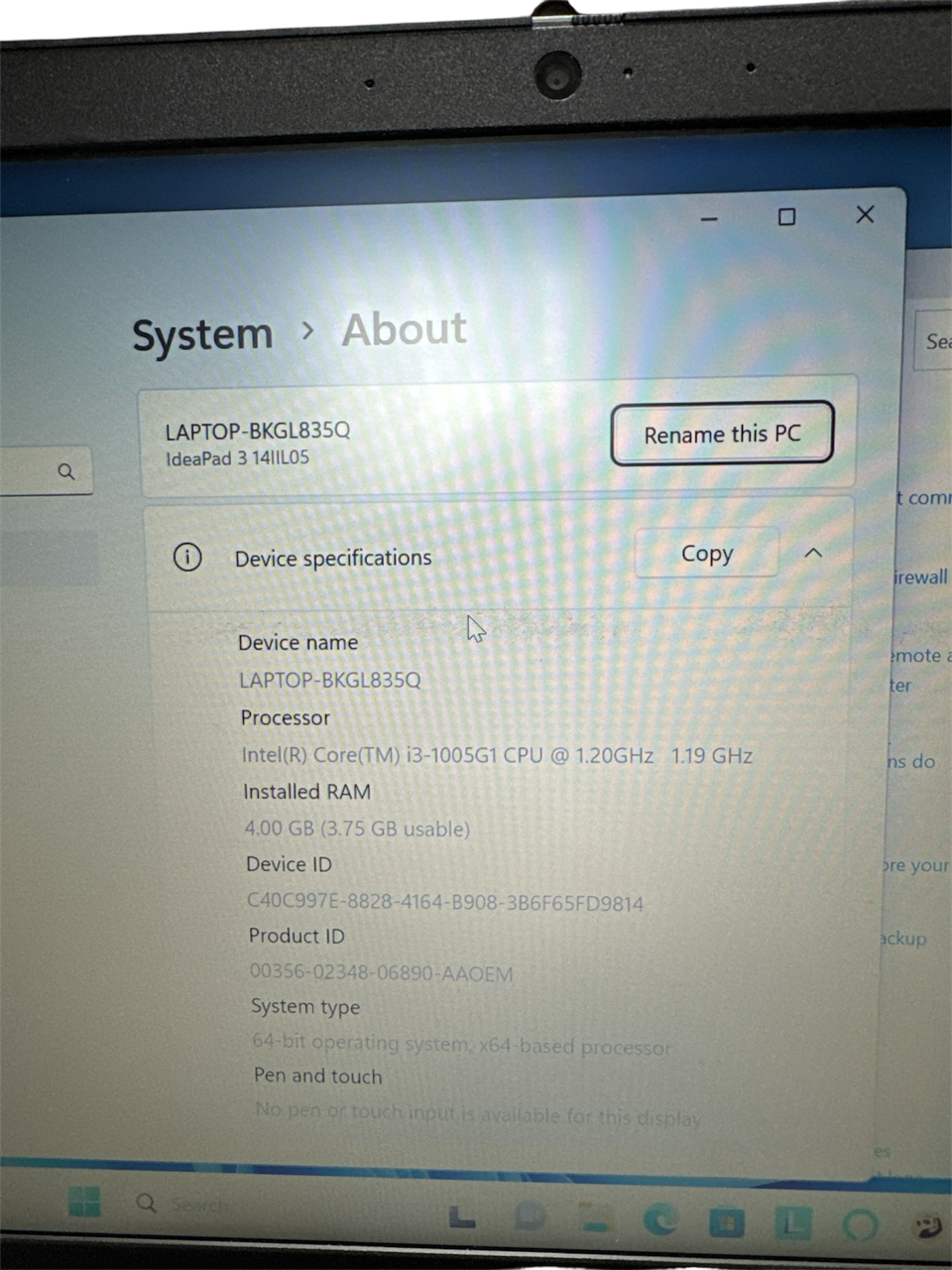Click the IdeaPad 3 14IIL05 model text
This screenshot has width=952, height=1270.
(237, 458)
